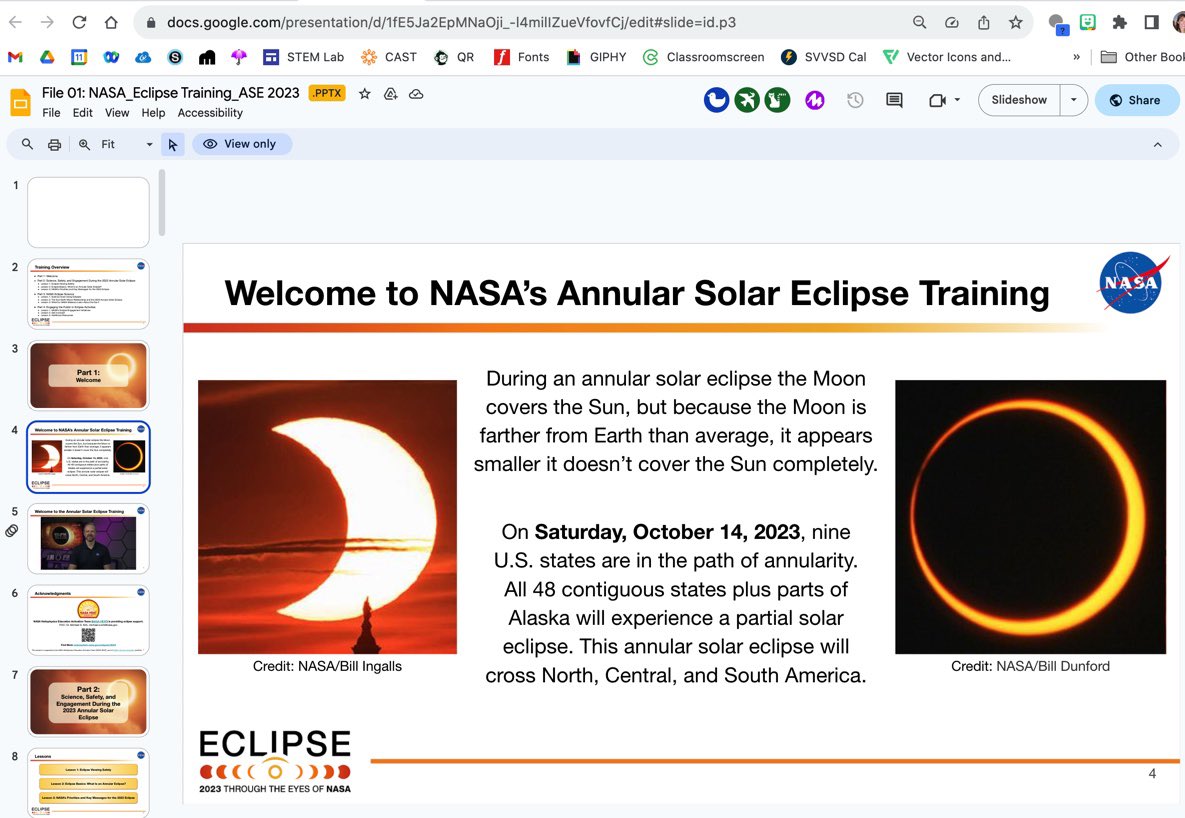
Task: Click the NASA logo on the slide
Action: coord(1132,283)
